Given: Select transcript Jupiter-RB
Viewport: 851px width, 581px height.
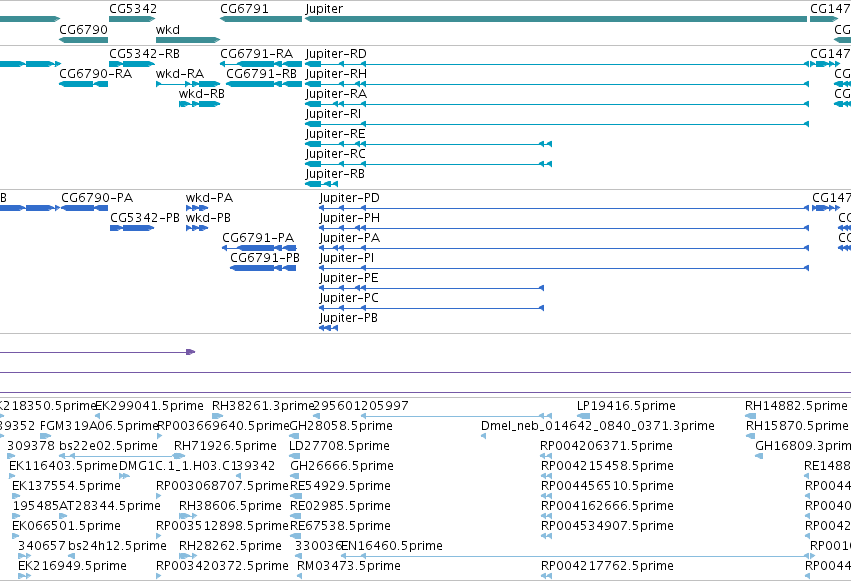Looking at the screenshot, I should tap(322, 184).
